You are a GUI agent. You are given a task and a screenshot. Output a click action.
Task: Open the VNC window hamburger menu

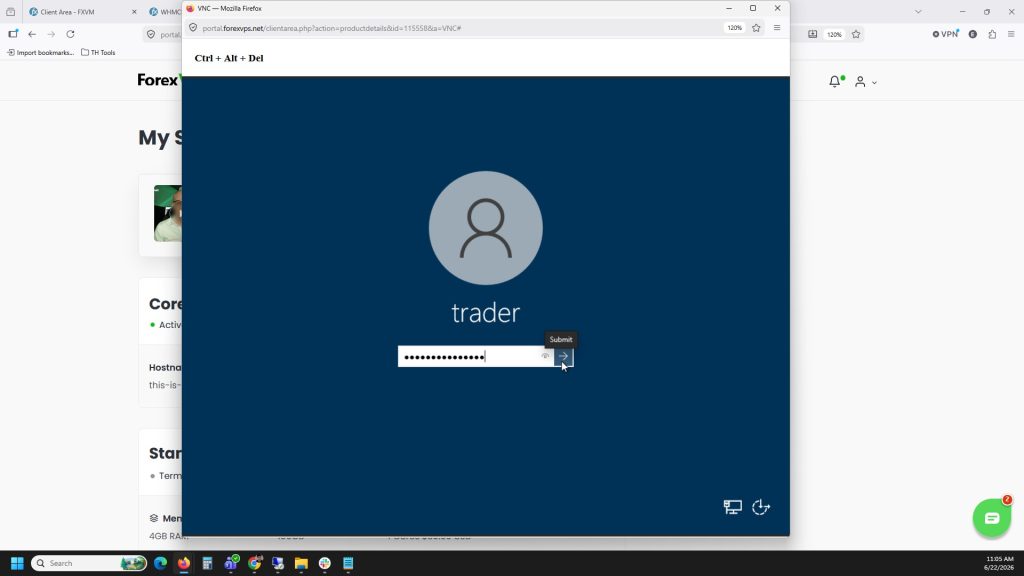point(777,28)
